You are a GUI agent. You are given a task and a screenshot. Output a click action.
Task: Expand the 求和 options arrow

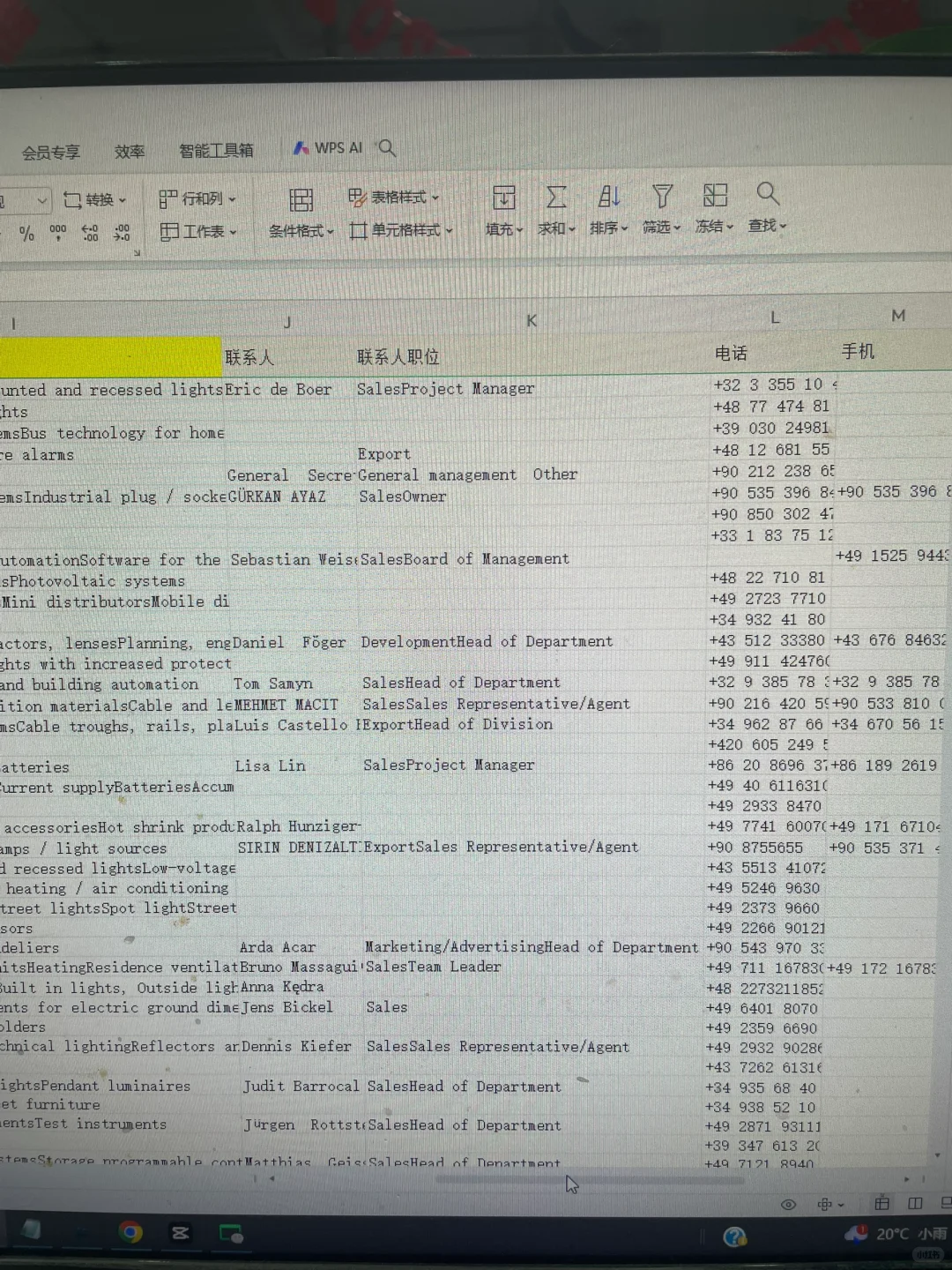(572, 228)
